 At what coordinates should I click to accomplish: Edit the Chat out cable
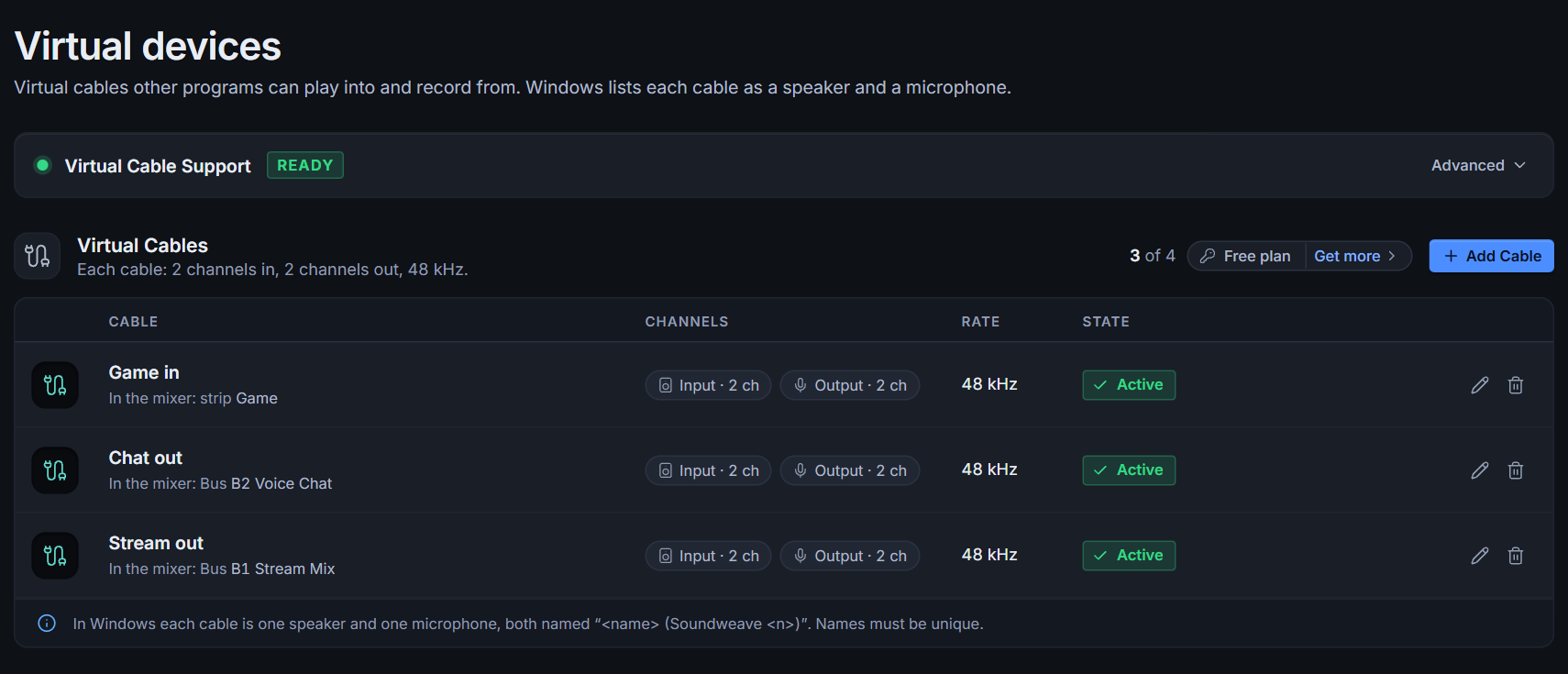(x=1480, y=470)
